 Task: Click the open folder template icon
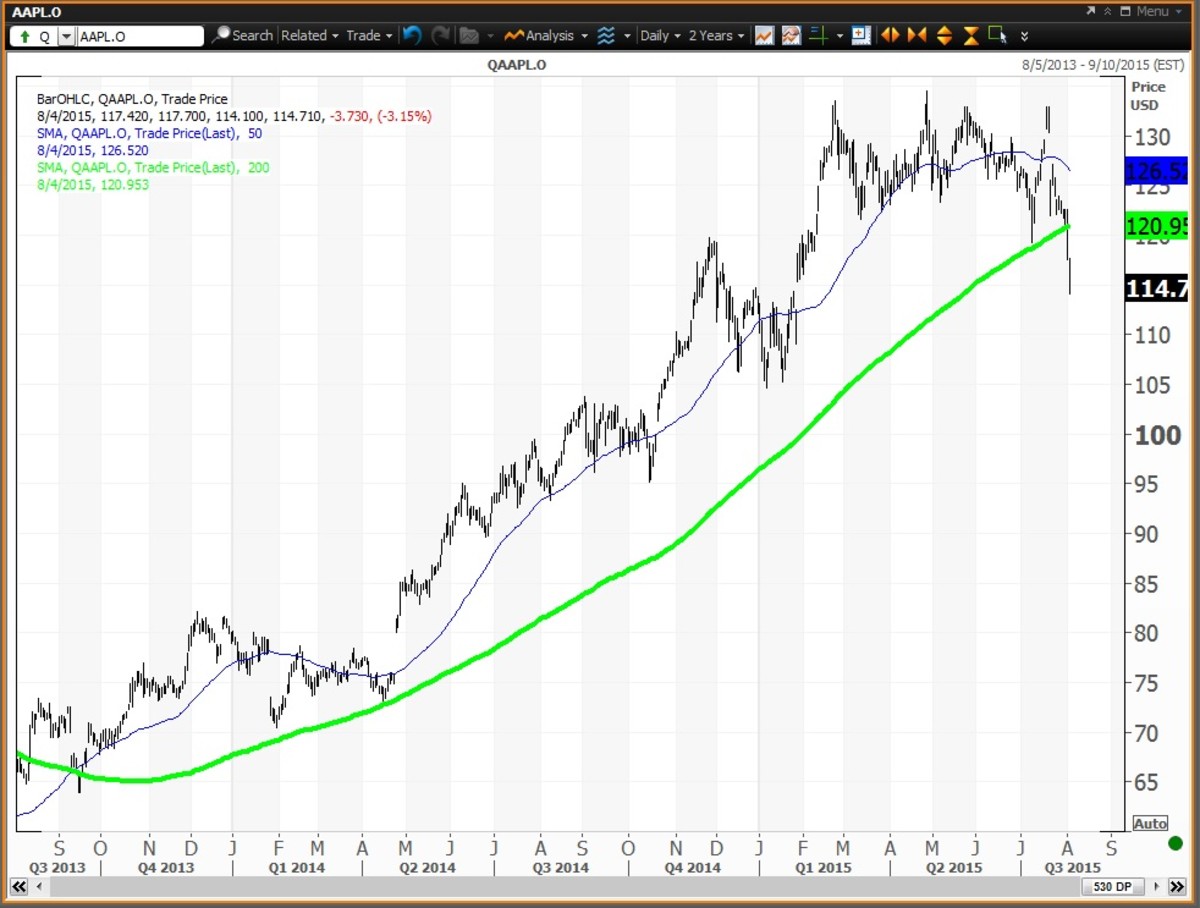point(469,35)
